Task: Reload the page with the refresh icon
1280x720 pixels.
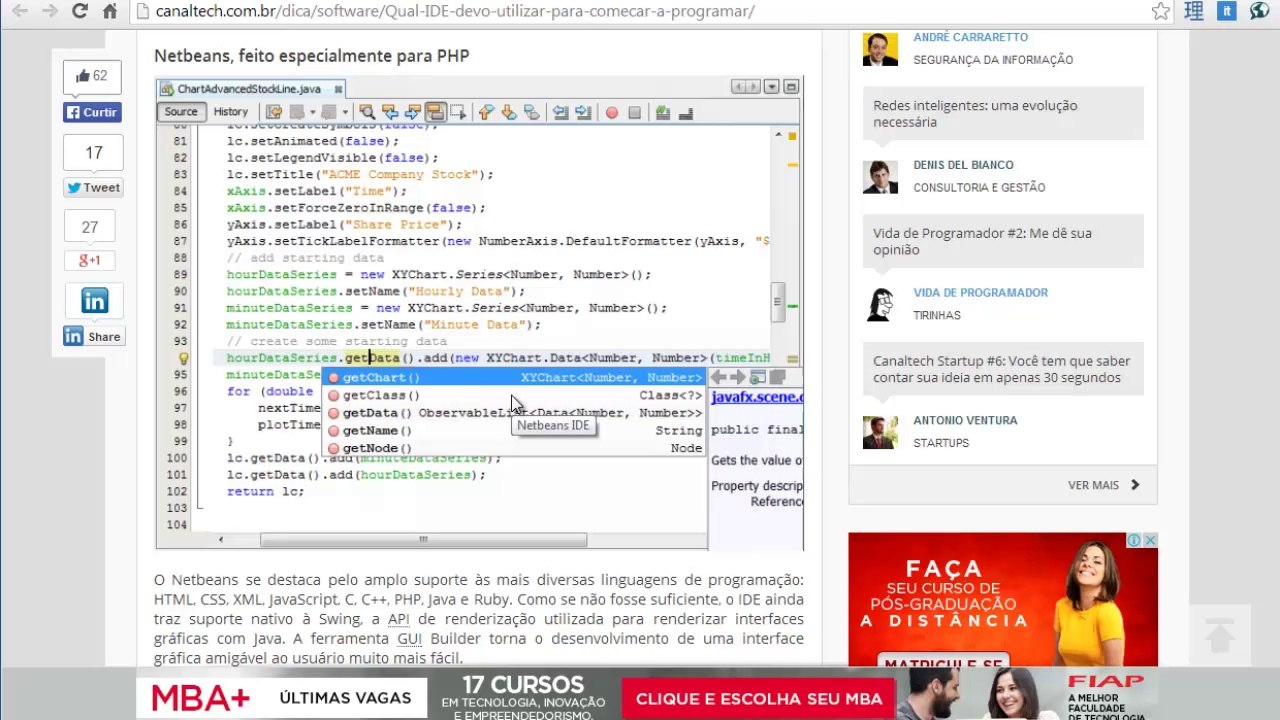Action: pyautogui.click(x=80, y=12)
